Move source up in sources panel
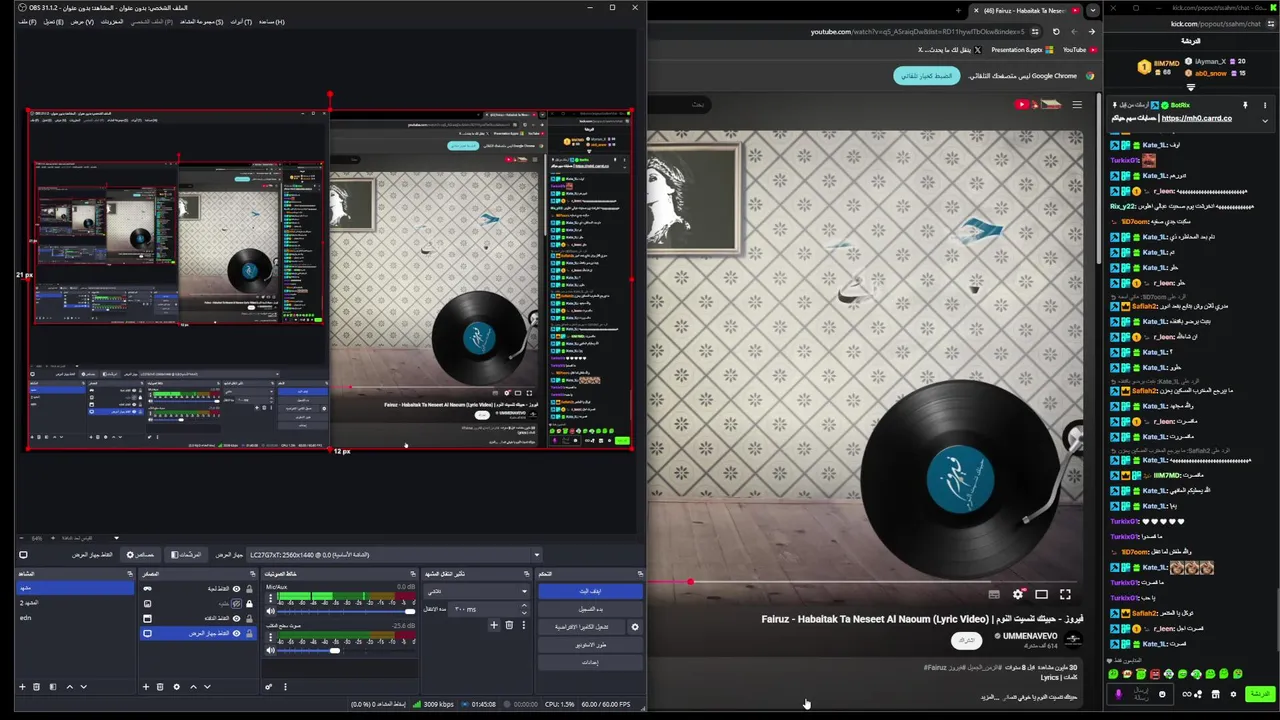 click(x=193, y=687)
